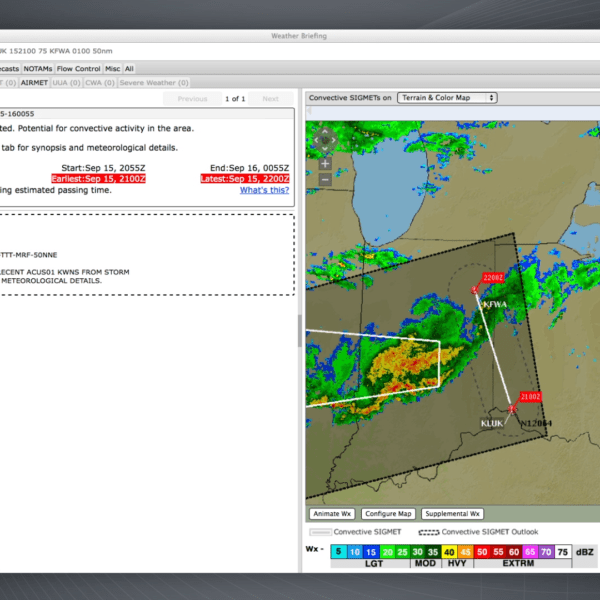Viewport: 600px width, 600px height.
Task: Click the Latest:Sep 15, 2200Z highlighted time
Action: [x=245, y=179]
